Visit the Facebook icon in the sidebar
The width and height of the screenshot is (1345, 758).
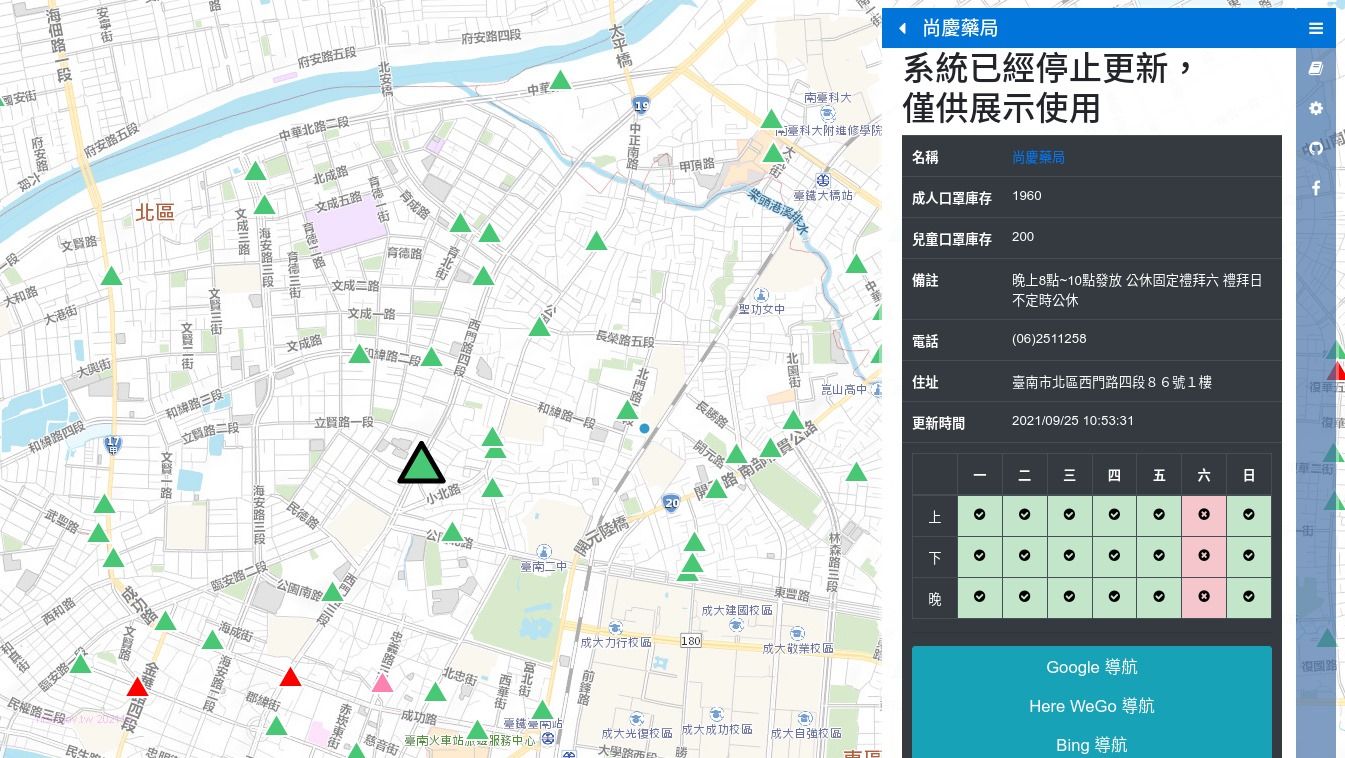1316,188
